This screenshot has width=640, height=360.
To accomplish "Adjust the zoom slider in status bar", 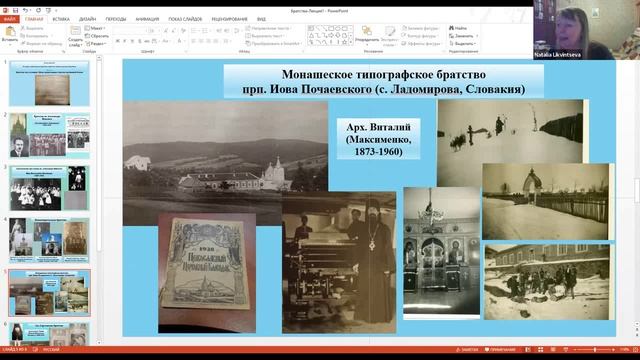I will 595,350.
